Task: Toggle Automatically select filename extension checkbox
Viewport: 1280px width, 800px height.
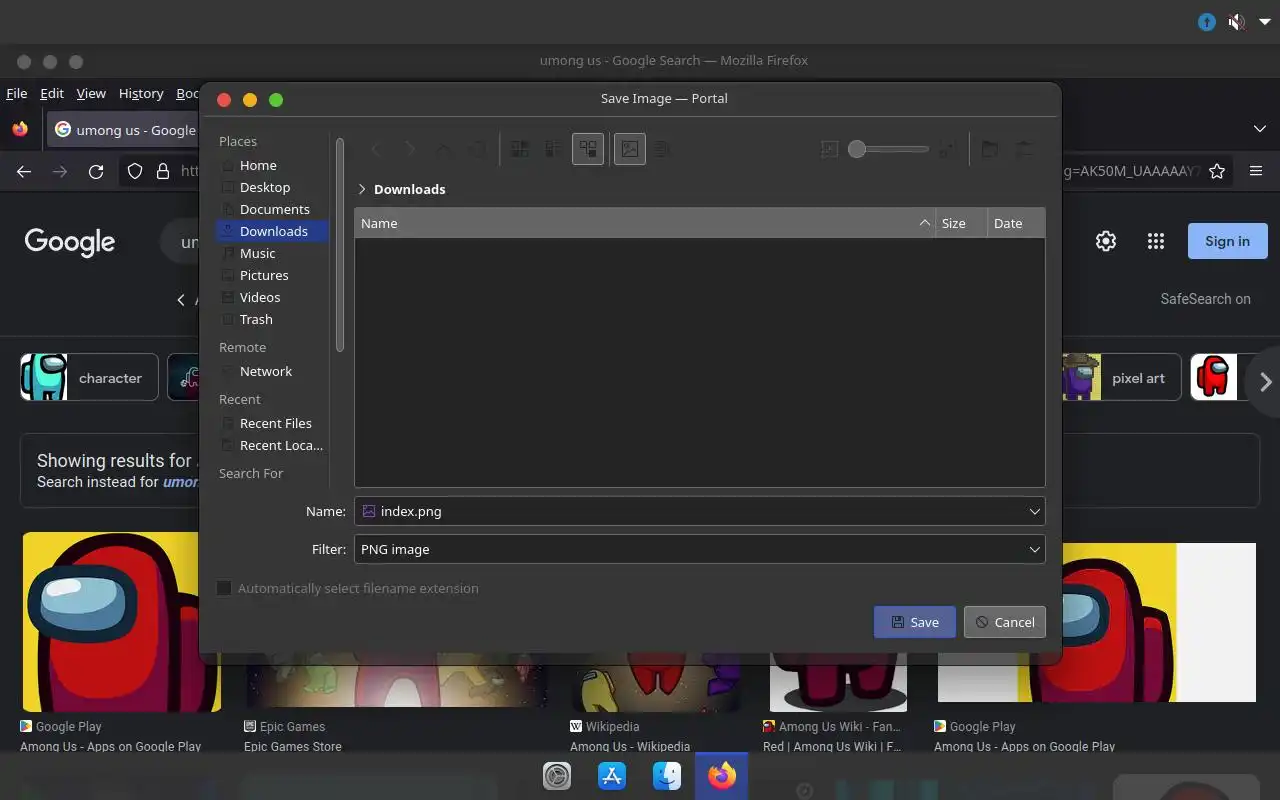Action: click(x=225, y=588)
